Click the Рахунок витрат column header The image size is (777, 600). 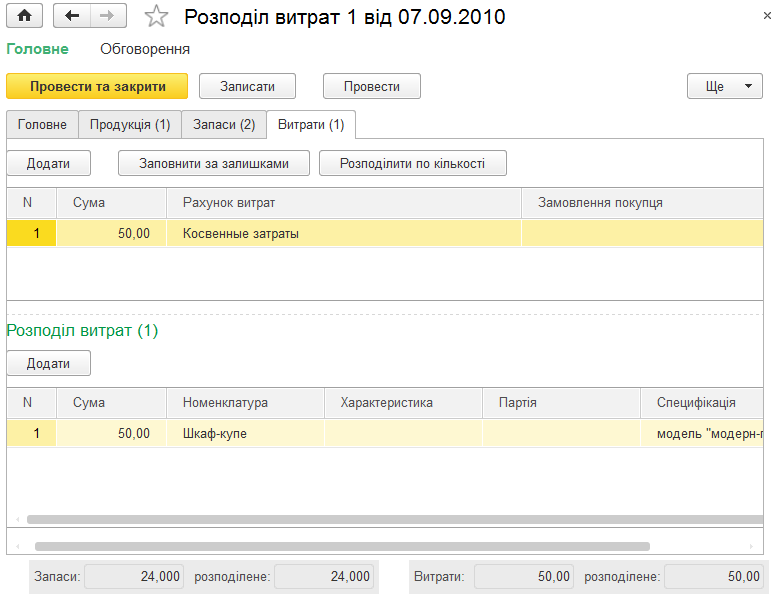[344, 203]
